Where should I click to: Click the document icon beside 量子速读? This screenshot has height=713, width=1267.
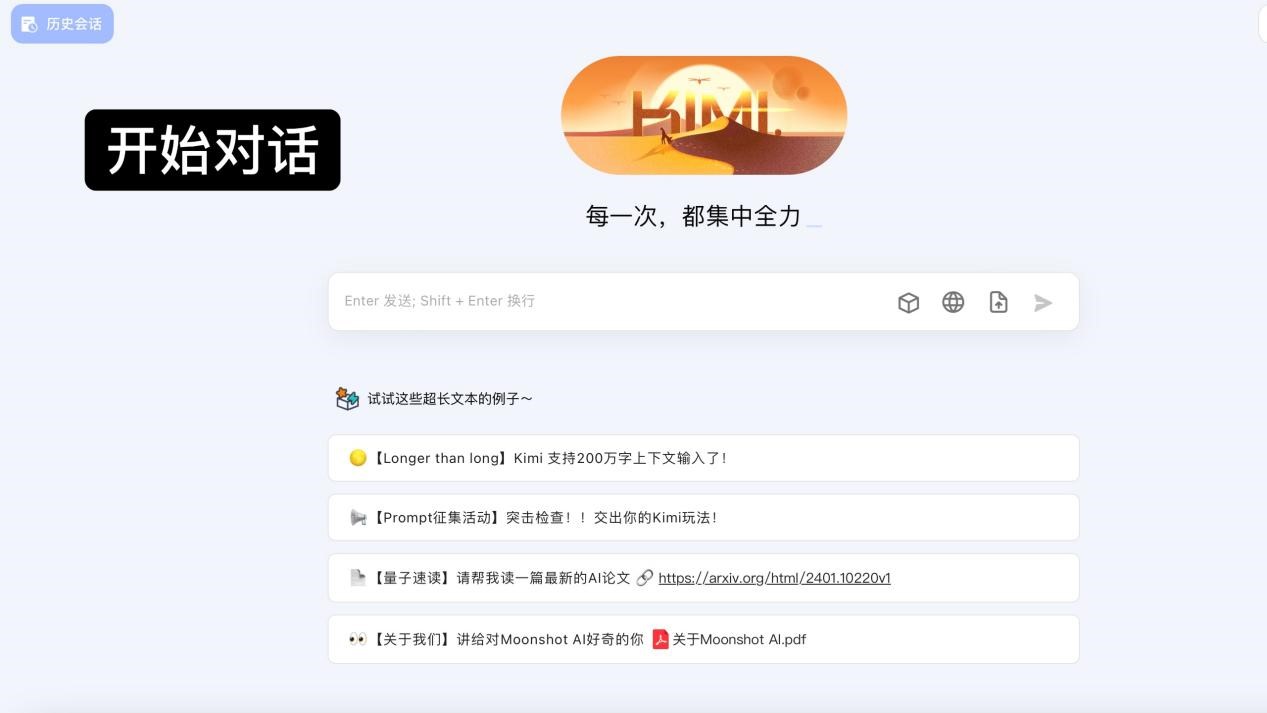coord(358,578)
